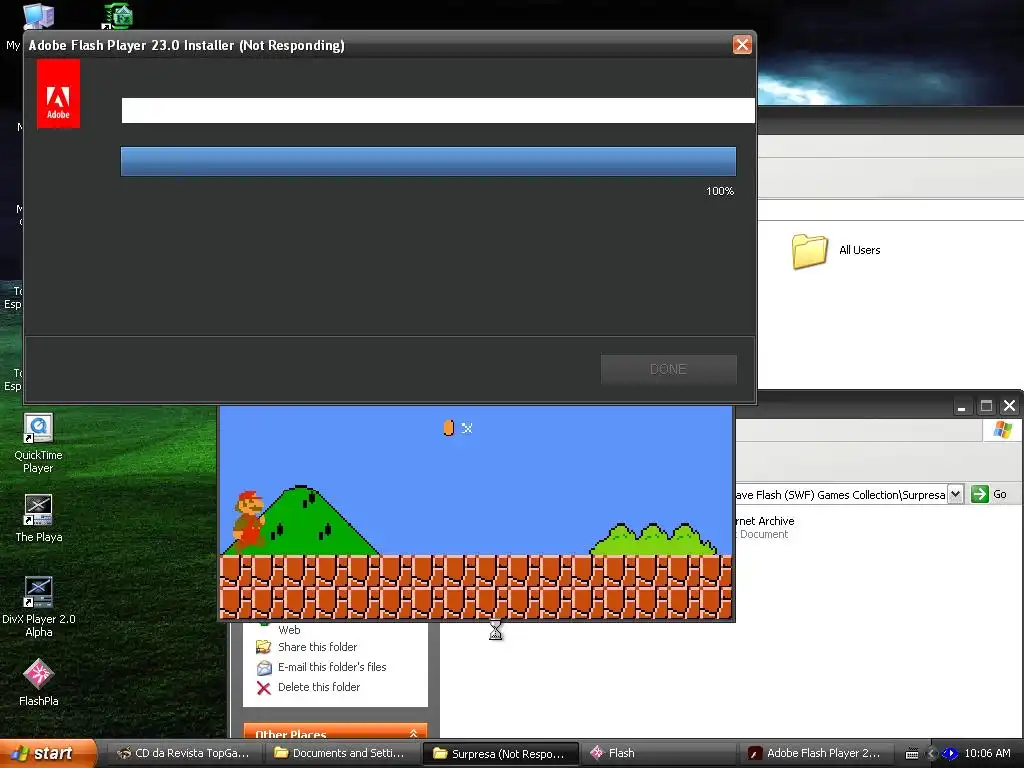Show hidden system tray icons
This screenshot has height=768, width=1024.
click(932, 754)
